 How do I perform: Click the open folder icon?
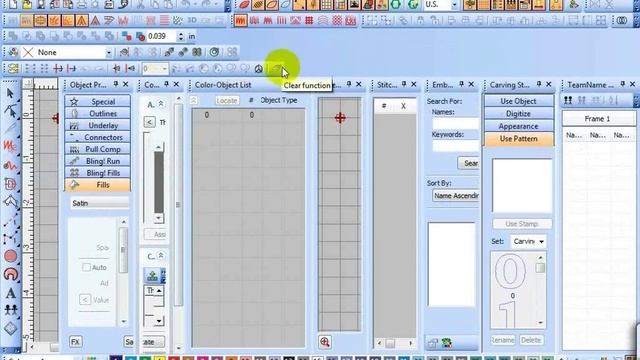pyautogui.click(x=27, y=4)
